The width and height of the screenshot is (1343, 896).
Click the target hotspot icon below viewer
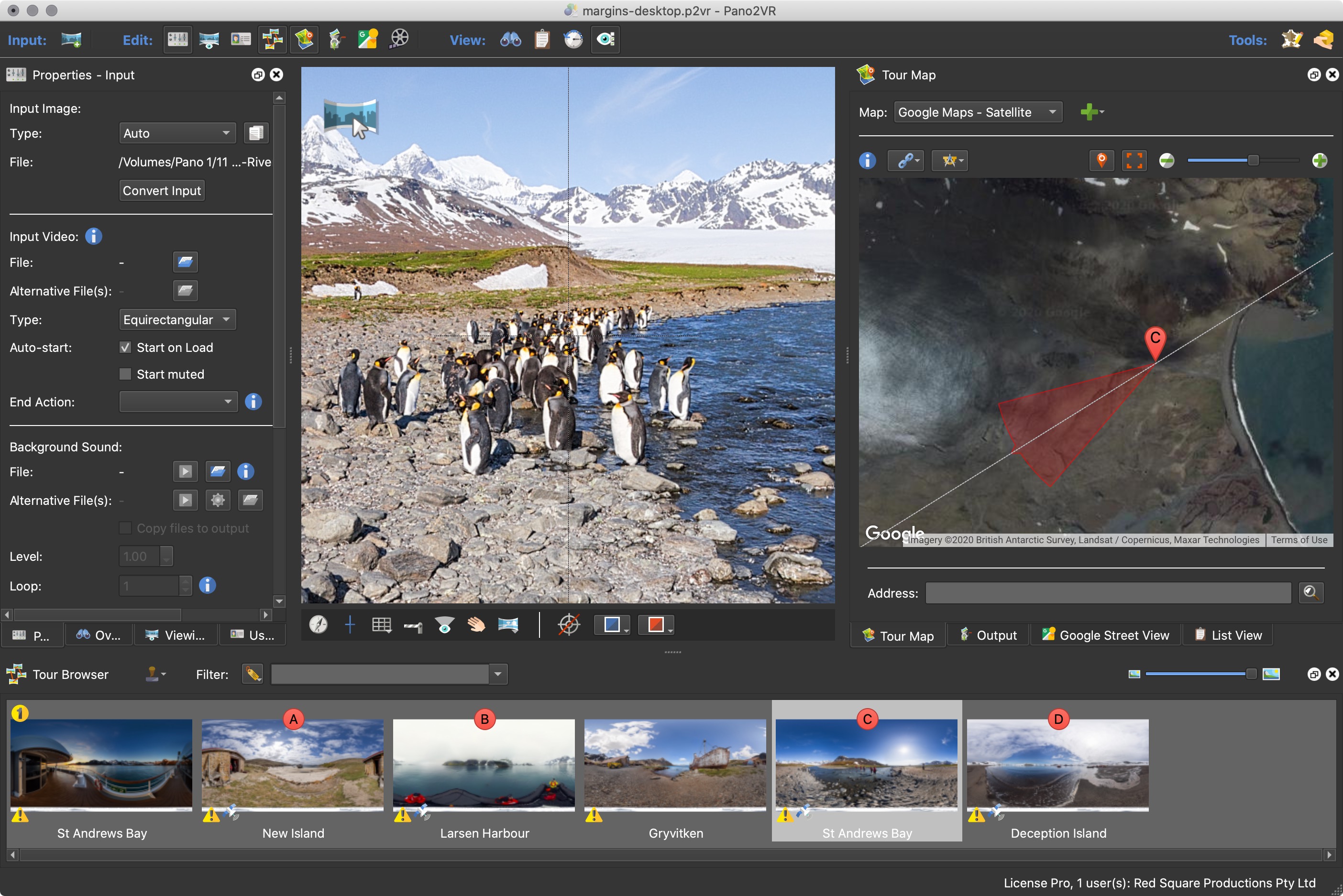tap(569, 624)
